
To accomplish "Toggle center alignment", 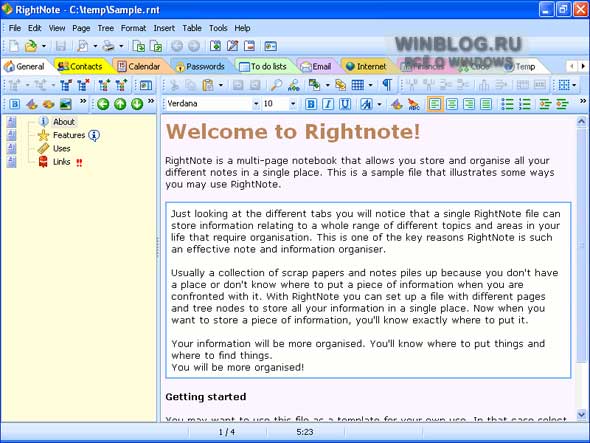I will tap(452, 104).
